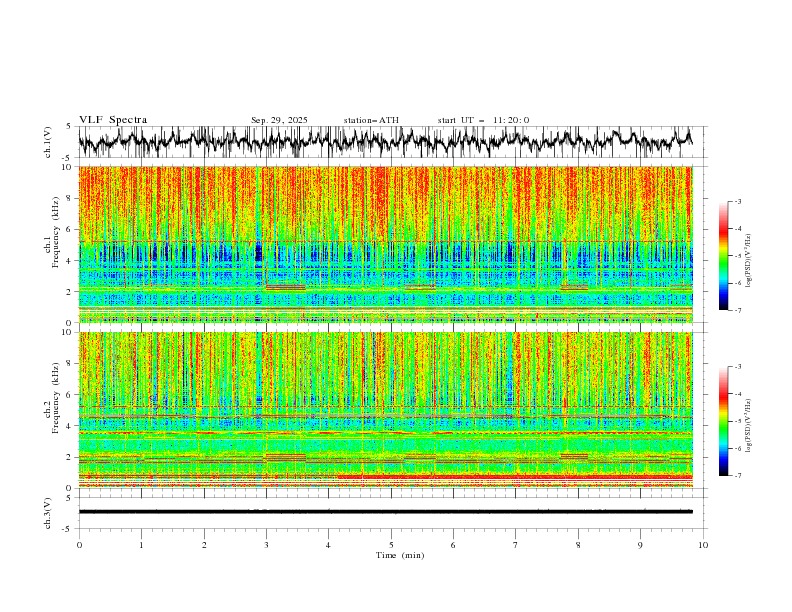Click the "-3" tick on ch.1 colorbar
Screen dimensions: 792x612
click(738, 201)
